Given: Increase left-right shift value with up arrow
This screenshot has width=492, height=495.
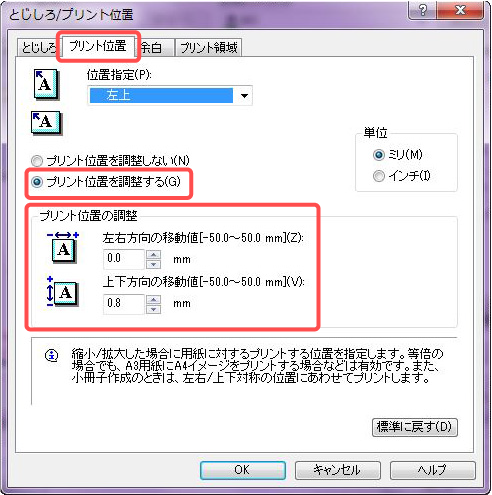Looking at the screenshot, I should pyautogui.click(x=153, y=255).
